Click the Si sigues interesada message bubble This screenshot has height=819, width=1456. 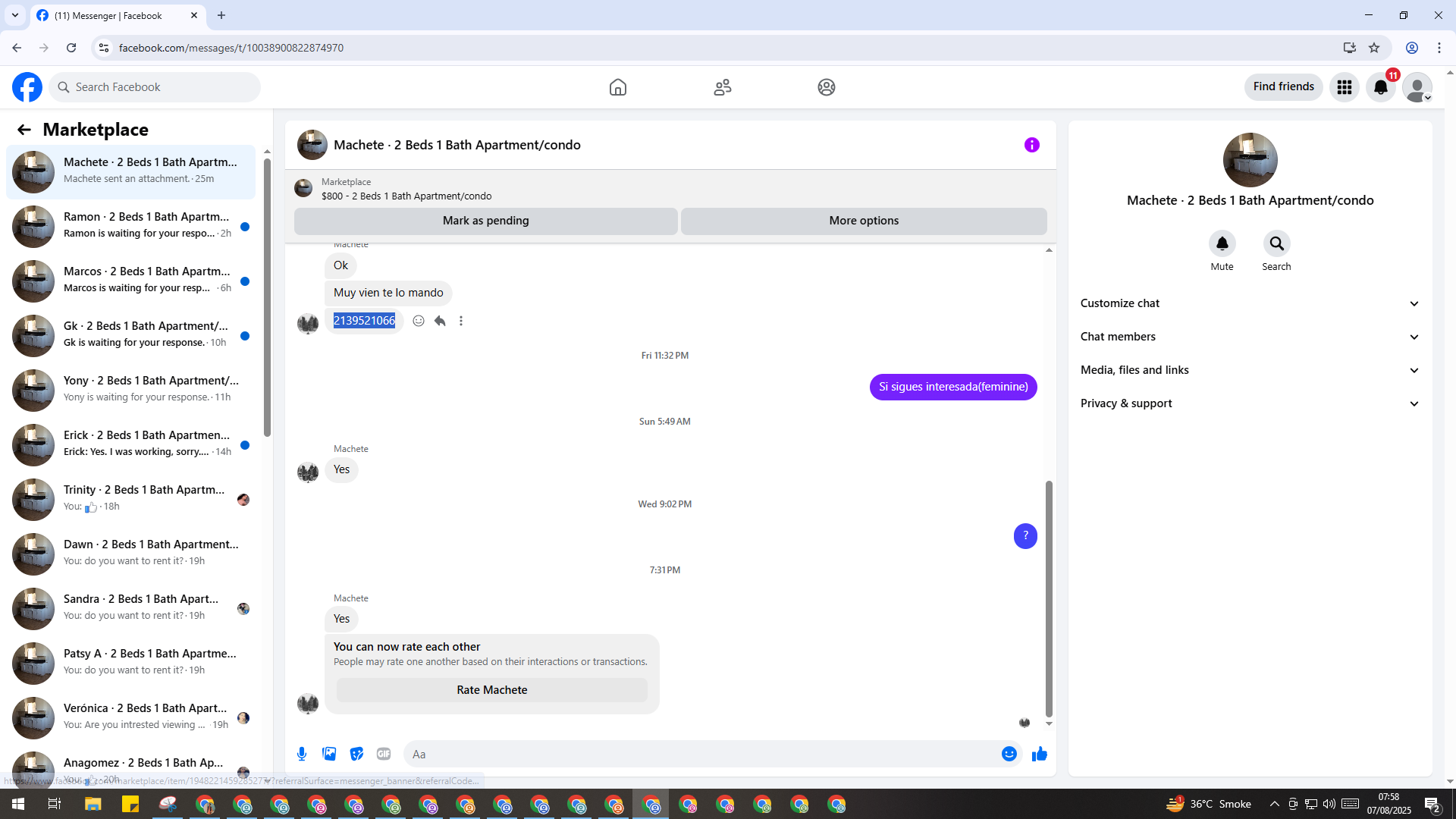click(953, 387)
